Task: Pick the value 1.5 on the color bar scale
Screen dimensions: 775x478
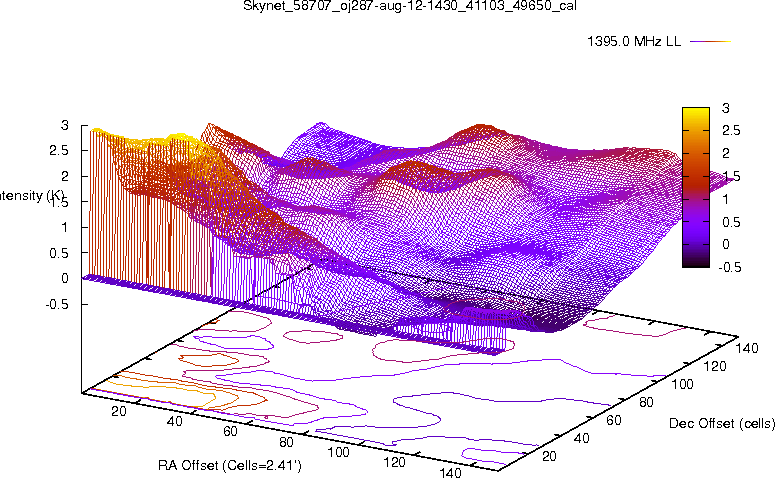Action: [731, 176]
